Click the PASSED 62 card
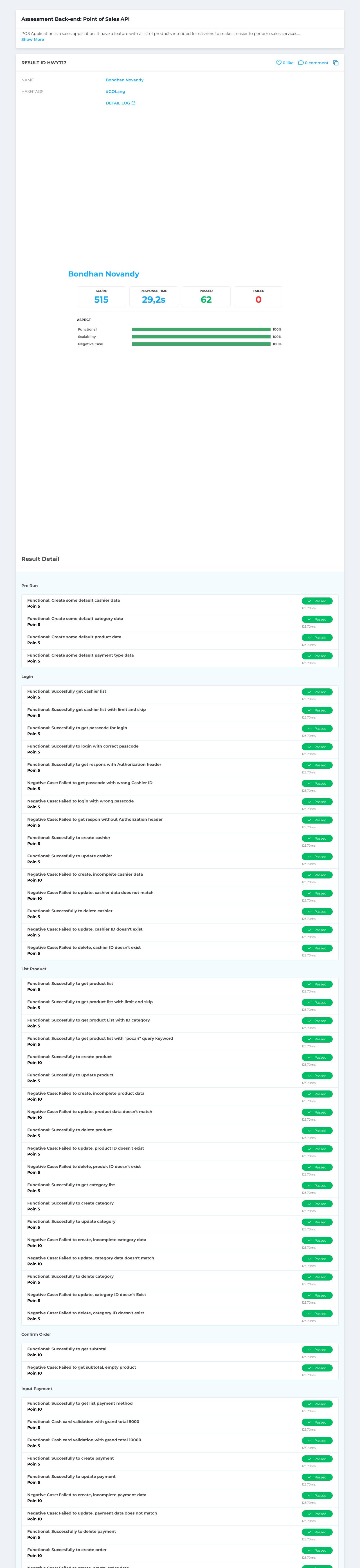360x1568 pixels. pyautogui.click(x=206, y=296)
